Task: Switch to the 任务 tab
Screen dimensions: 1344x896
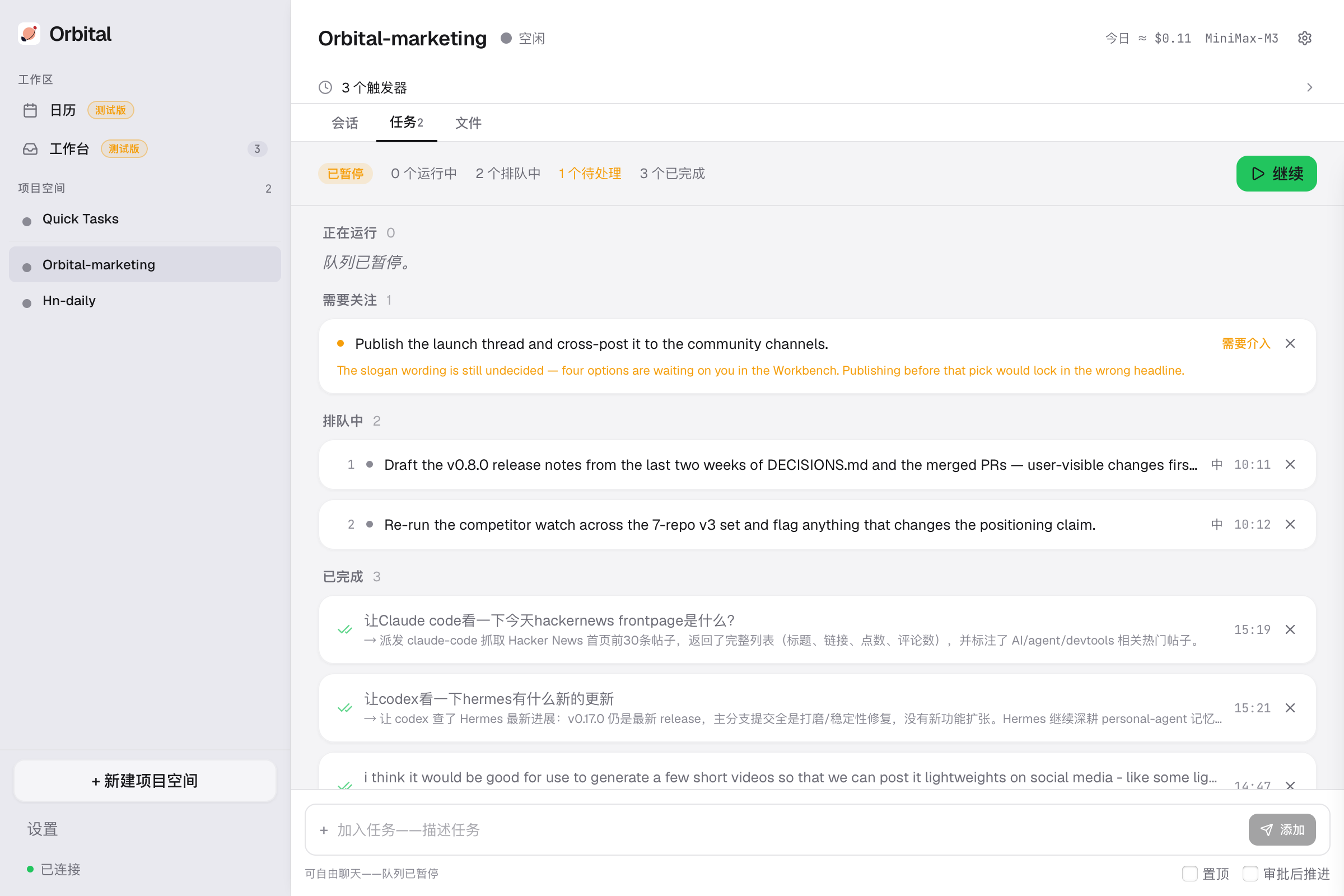Action: [x=407, y=122]
